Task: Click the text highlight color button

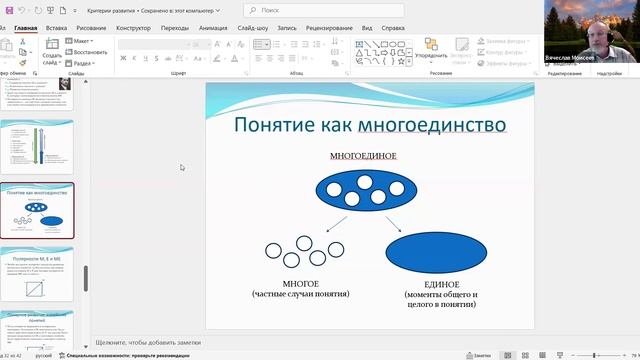Action: tap(217, 59)
